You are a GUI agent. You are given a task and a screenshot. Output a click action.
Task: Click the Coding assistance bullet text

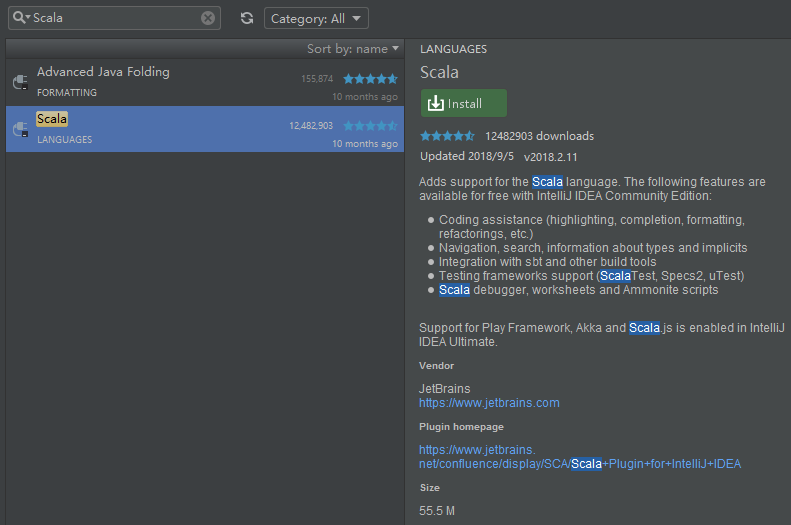592,227
